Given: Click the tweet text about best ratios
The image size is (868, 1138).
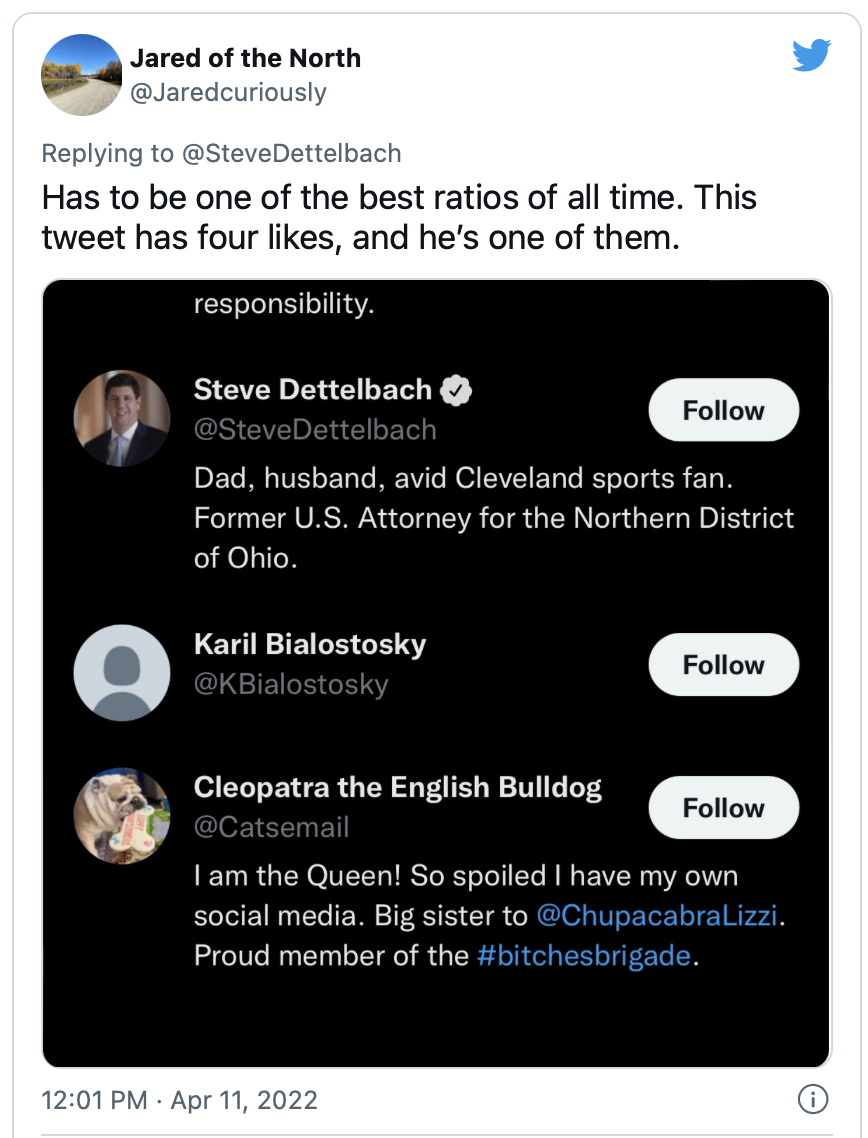Looking at the screenshot, I should click(400, 217).
